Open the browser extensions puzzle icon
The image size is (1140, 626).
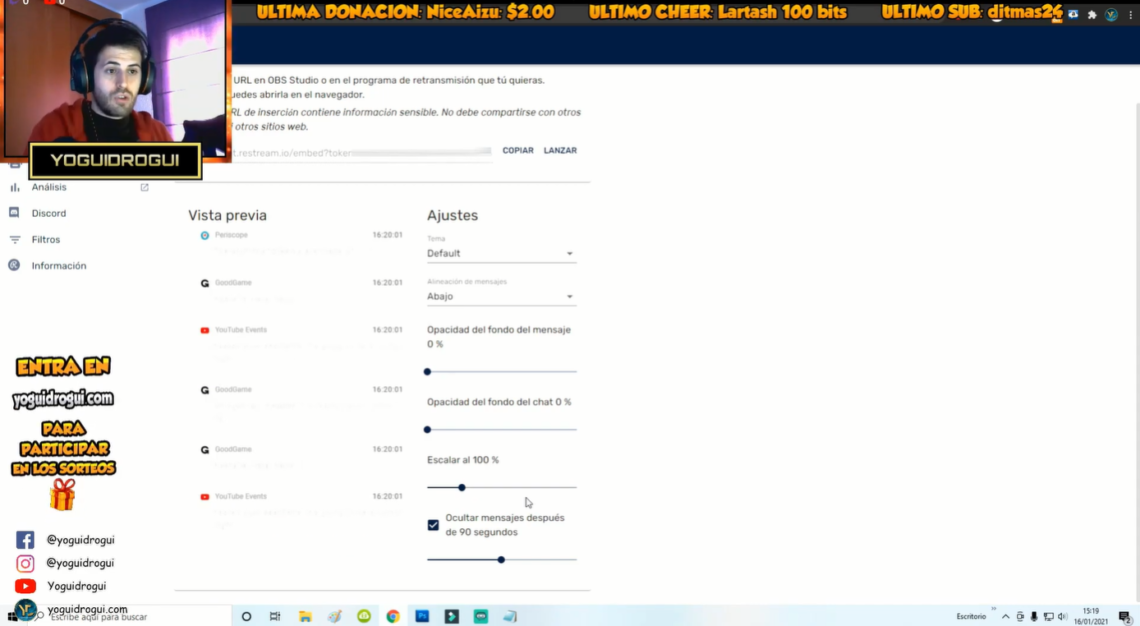(1091, 14)
